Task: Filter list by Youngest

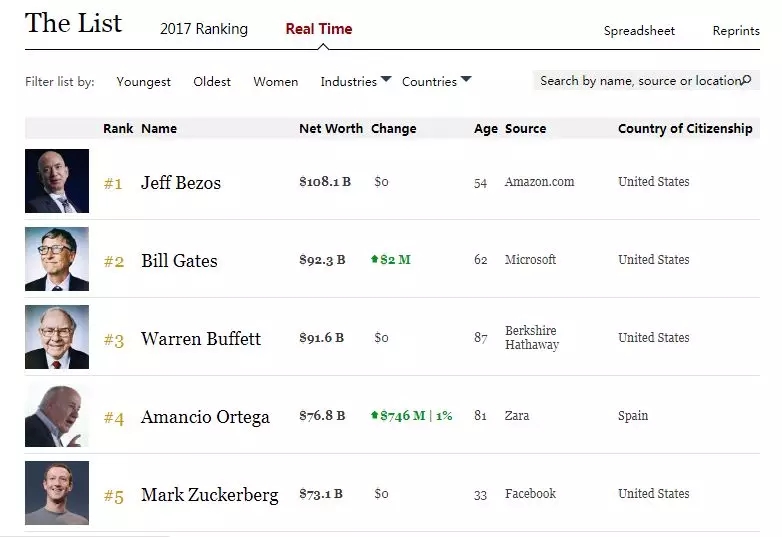Action: [x=143, y=82]
